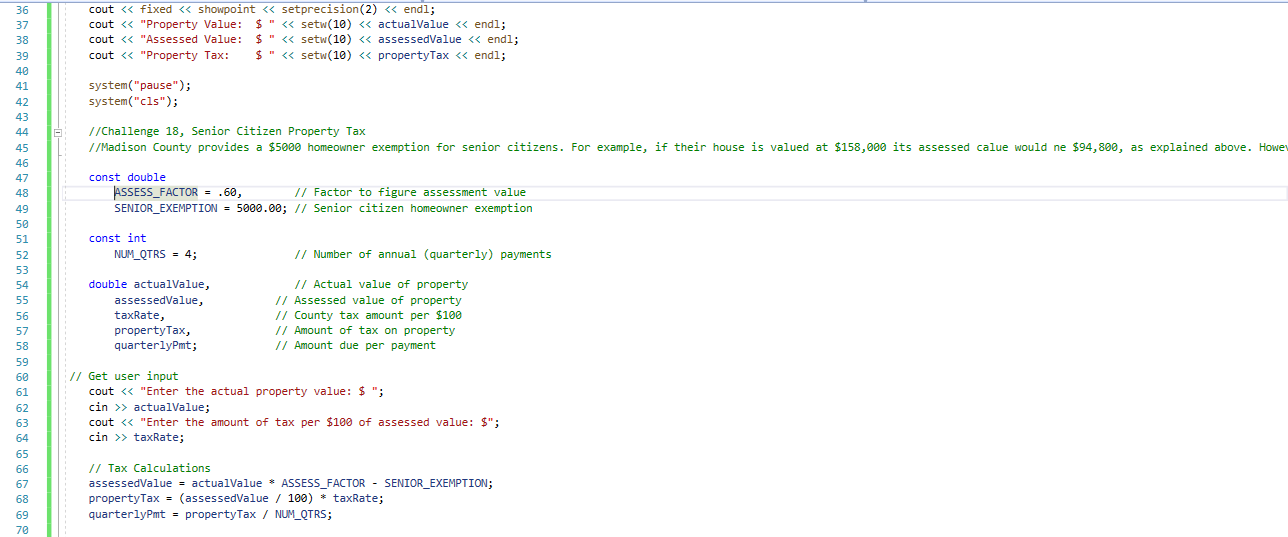Click the assessedValue assignment on line 67

coord(291,484)
